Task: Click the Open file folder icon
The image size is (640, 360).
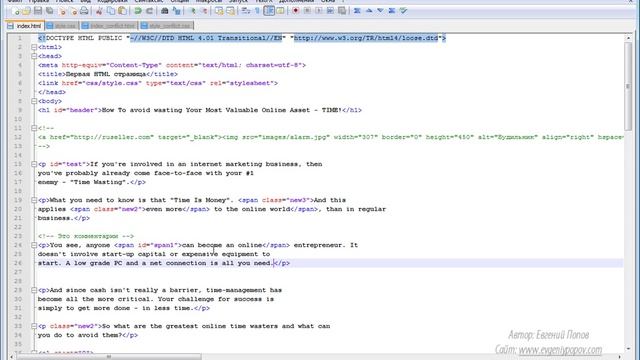Action: (26, 11)
